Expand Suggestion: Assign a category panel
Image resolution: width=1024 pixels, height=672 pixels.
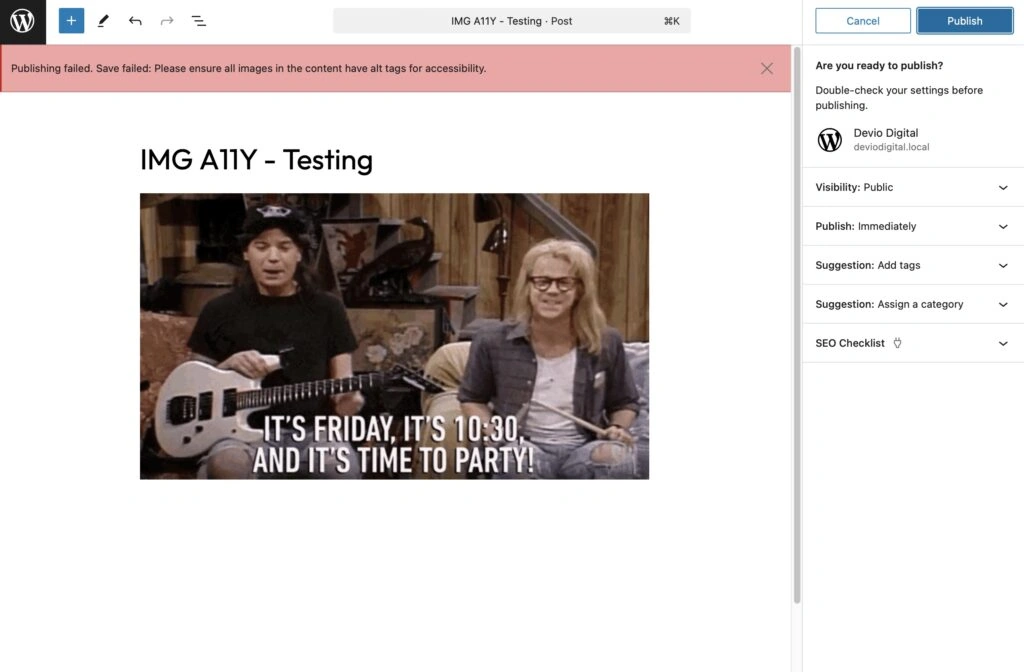click(x=1003, y=304)
